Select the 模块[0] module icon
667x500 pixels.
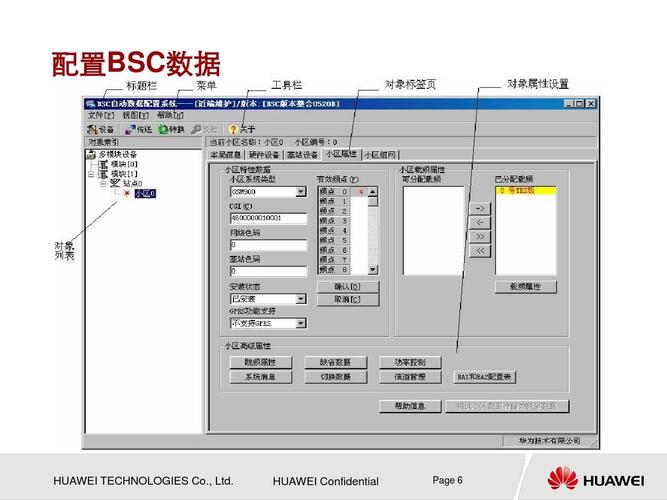point(103,164)
